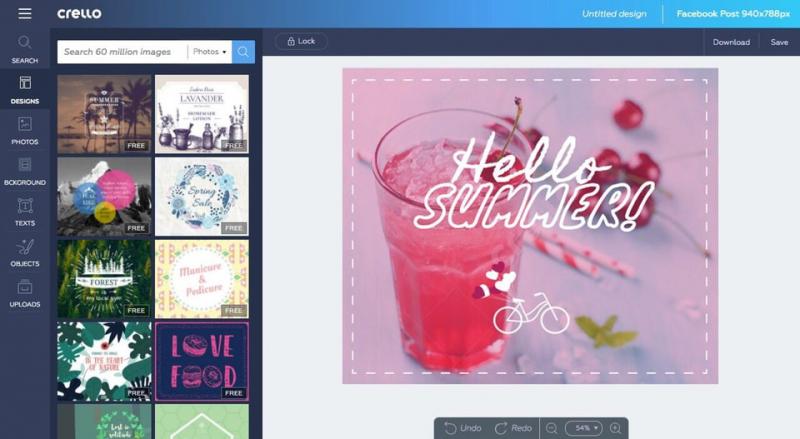Zoom out using the minus magnifier
Image resolution: width=800 pixels, height=439 pixels.
click(551, 428)
